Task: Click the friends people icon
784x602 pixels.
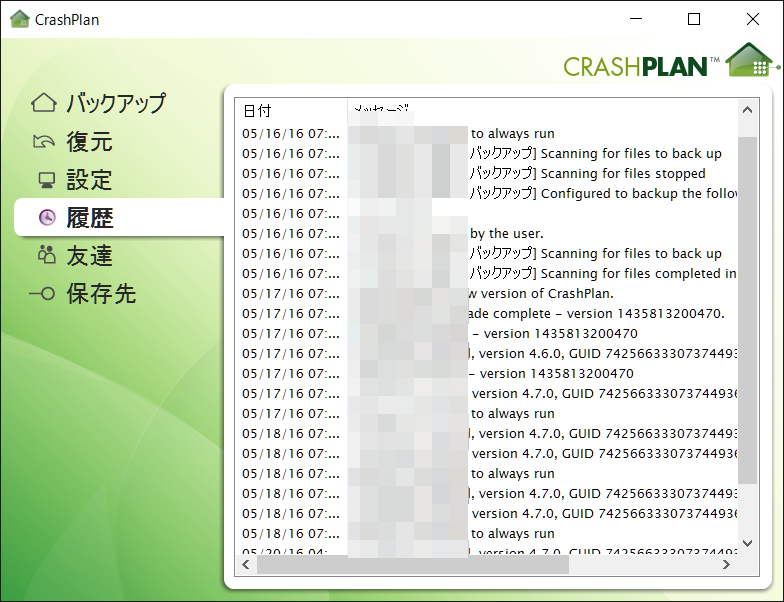Action: coord(46,254)
